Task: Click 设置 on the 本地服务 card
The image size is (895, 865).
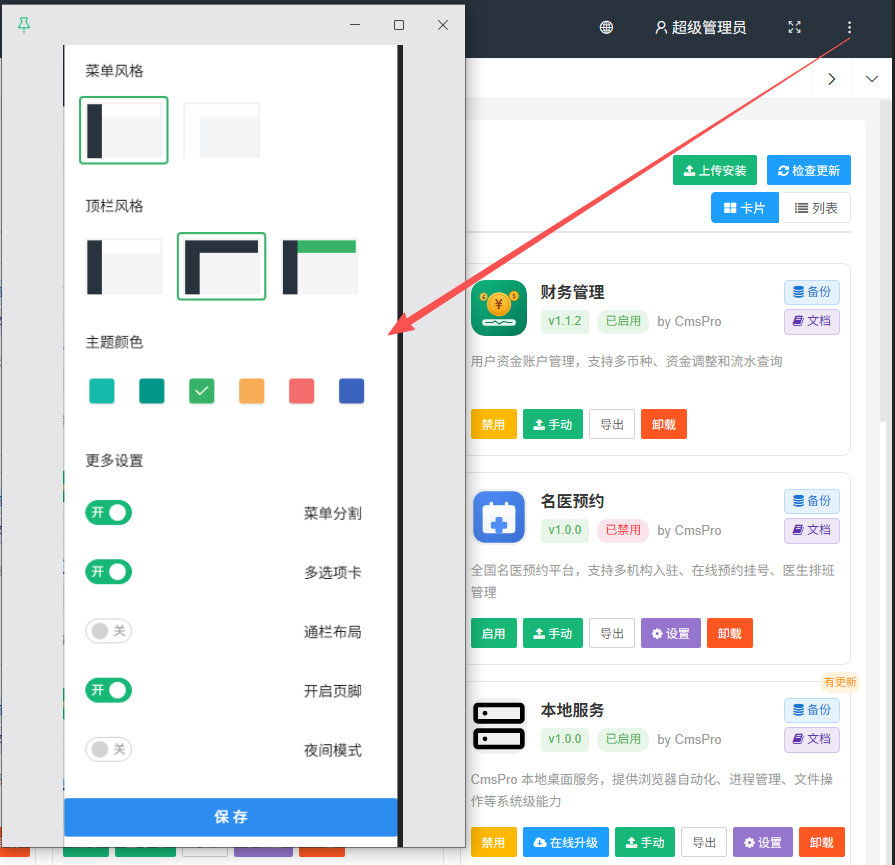Action: pos(763,842)
